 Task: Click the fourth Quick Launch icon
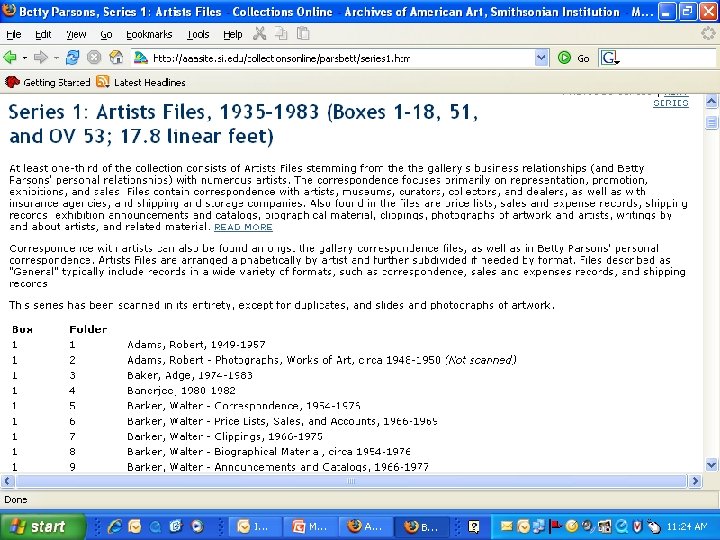click(x=176, y=526)
